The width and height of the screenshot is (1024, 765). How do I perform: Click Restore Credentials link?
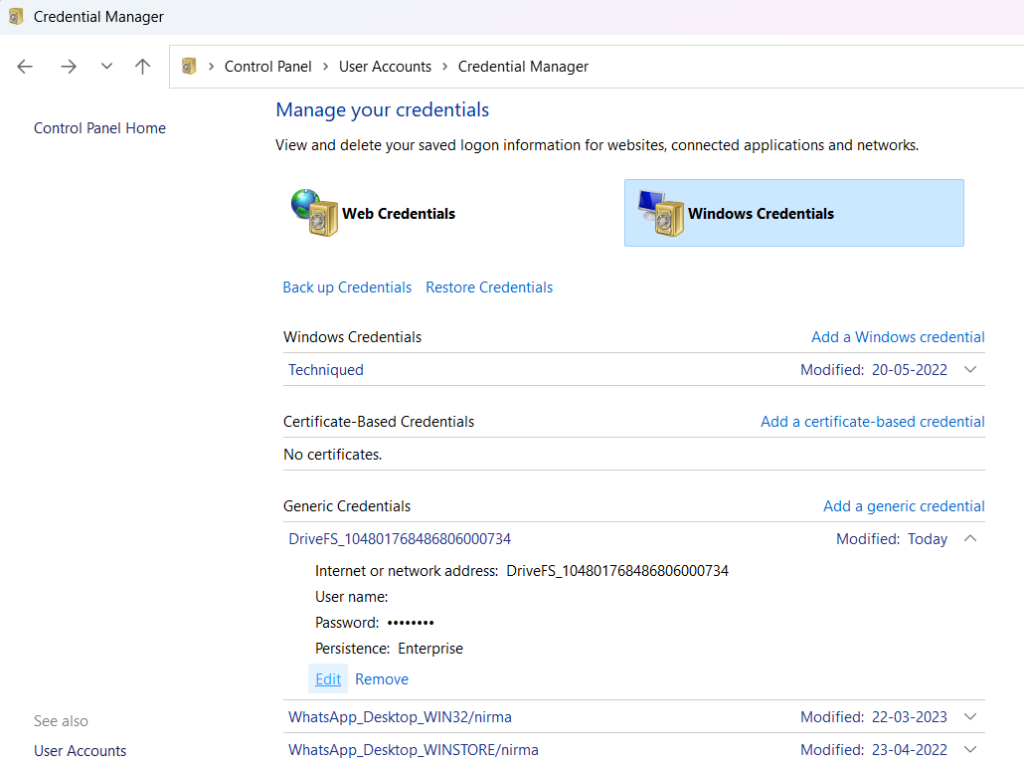489,287
